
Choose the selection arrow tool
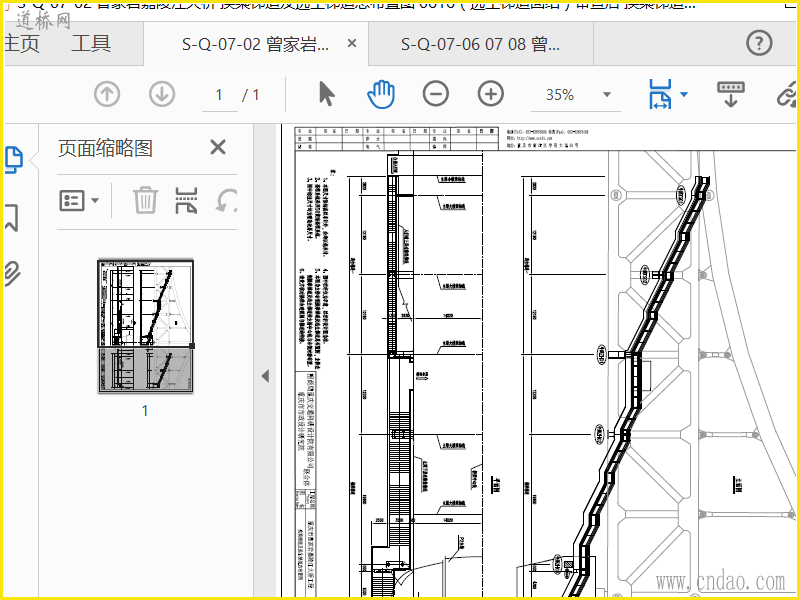[327, 94]
